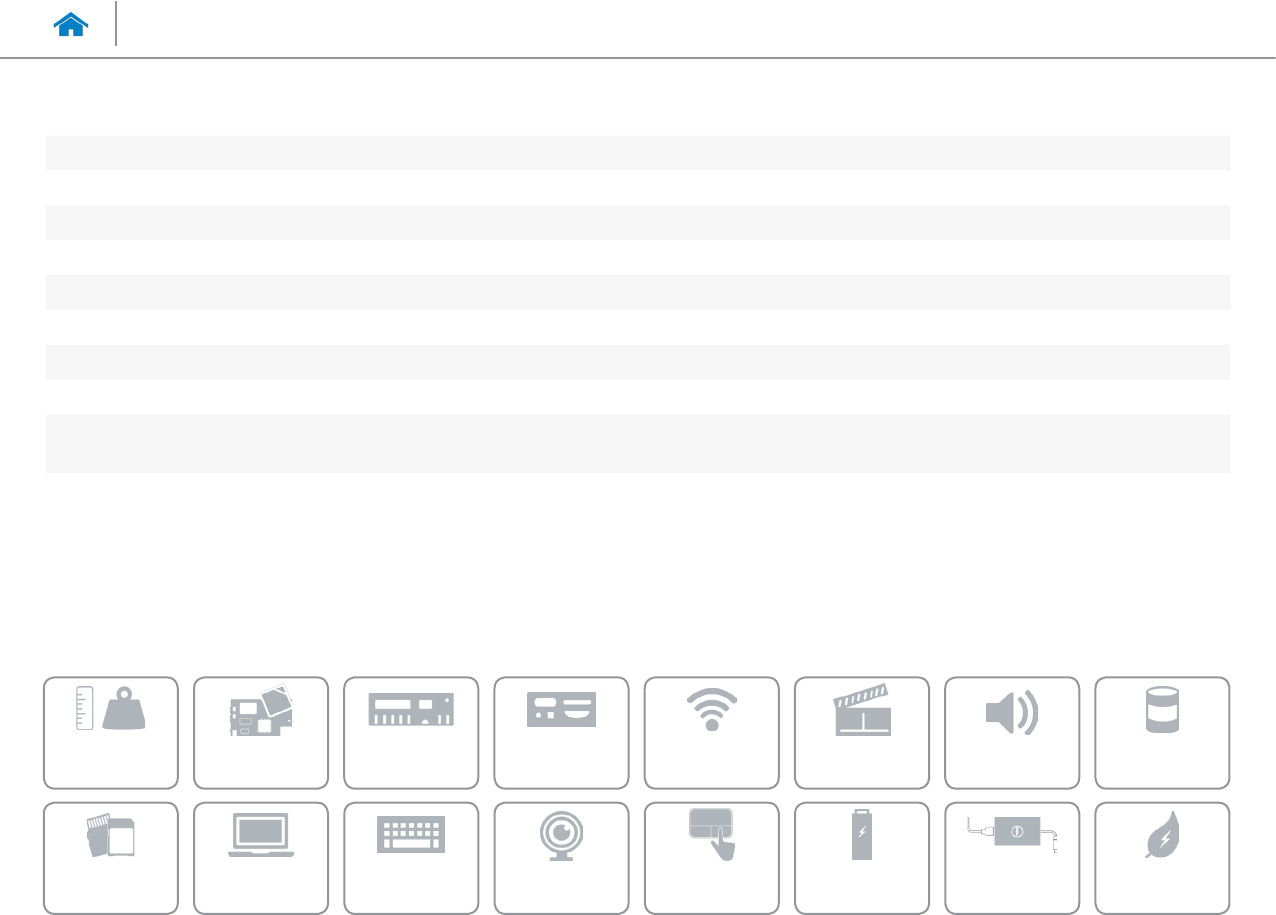1276x915 pixels.
Task: Click the vertical divider beside the home icon
Action: tap(116, 24)
